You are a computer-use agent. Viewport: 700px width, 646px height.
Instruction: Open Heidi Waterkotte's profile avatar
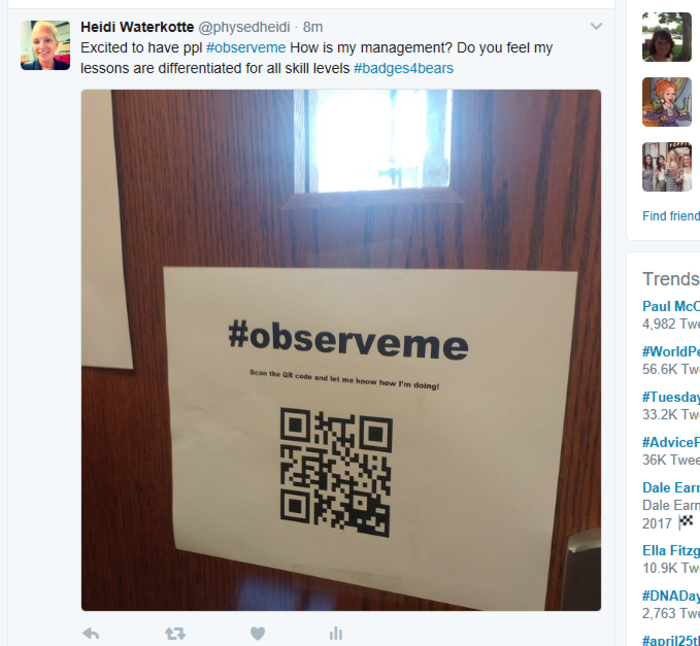(45, 45)
